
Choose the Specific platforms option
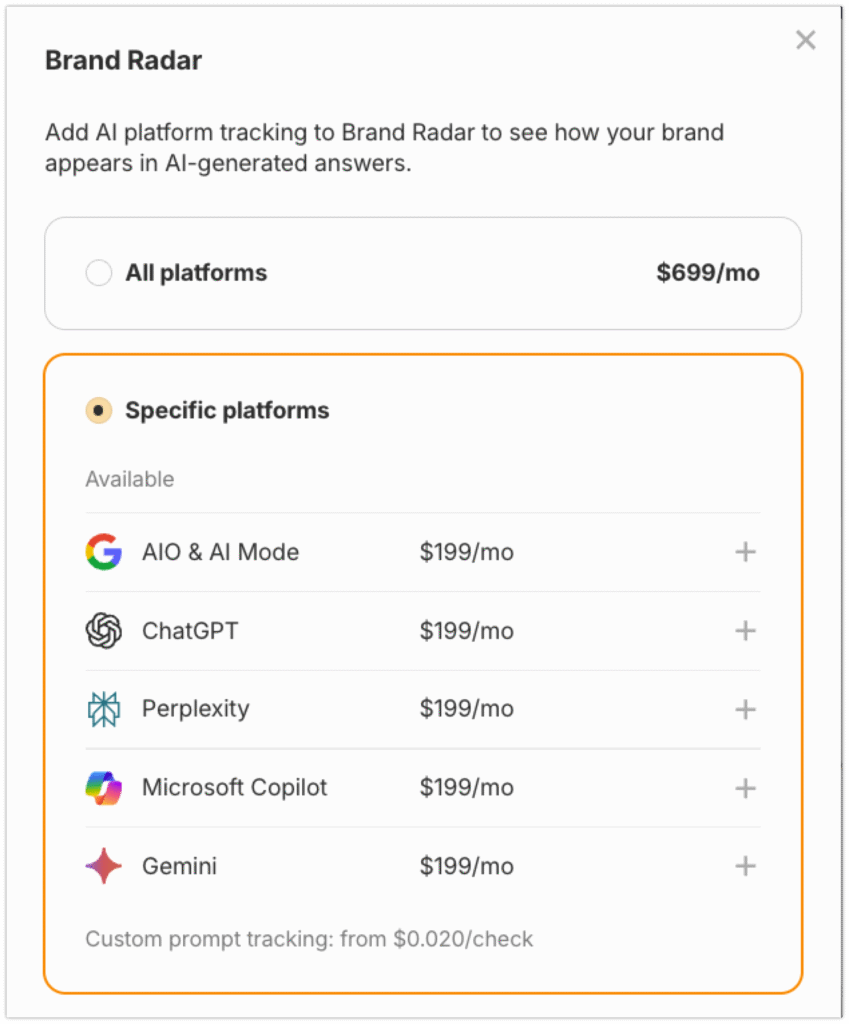[x=98, y=409]
